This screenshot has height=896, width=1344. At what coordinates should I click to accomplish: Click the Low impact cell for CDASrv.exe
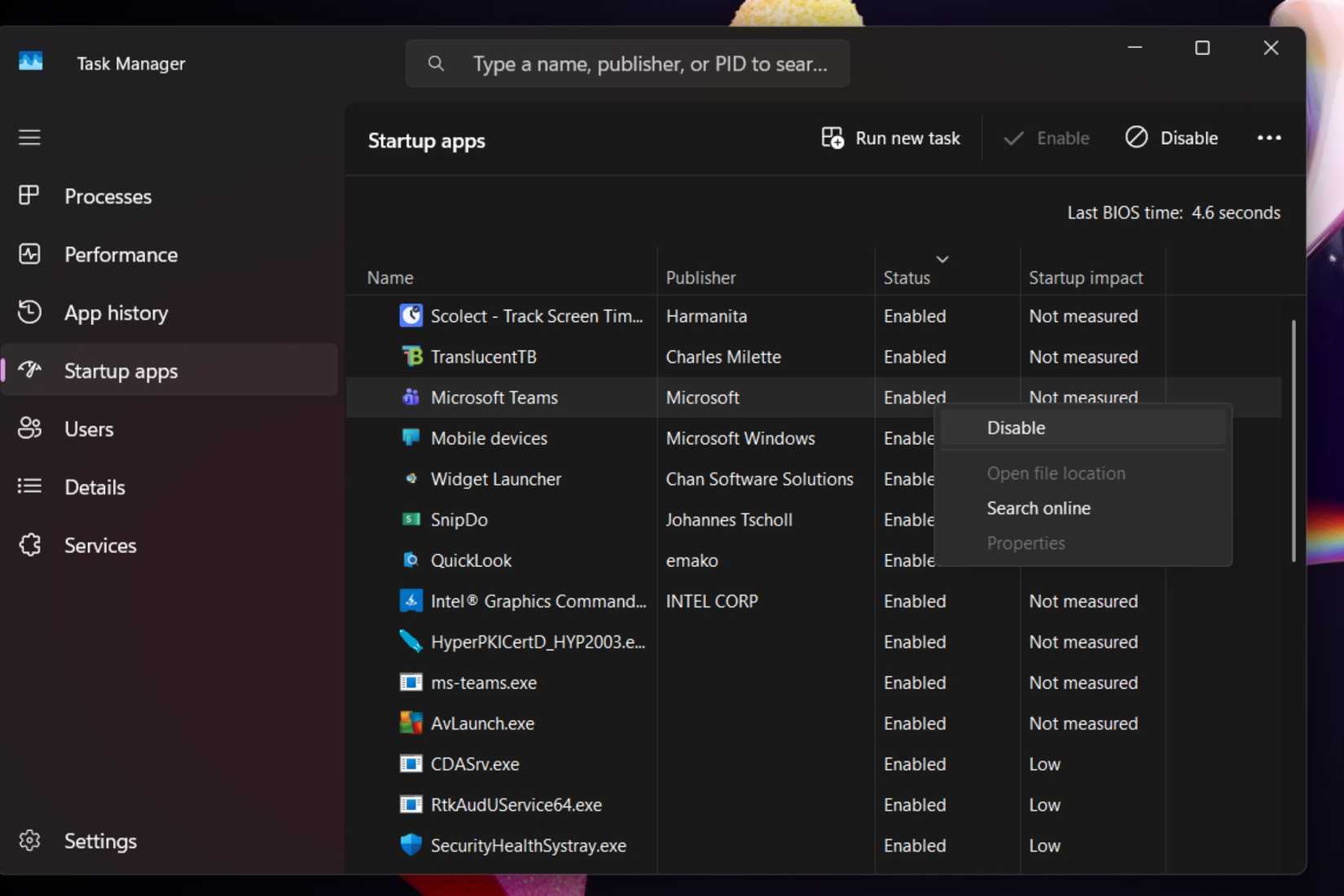point(1044,764)
